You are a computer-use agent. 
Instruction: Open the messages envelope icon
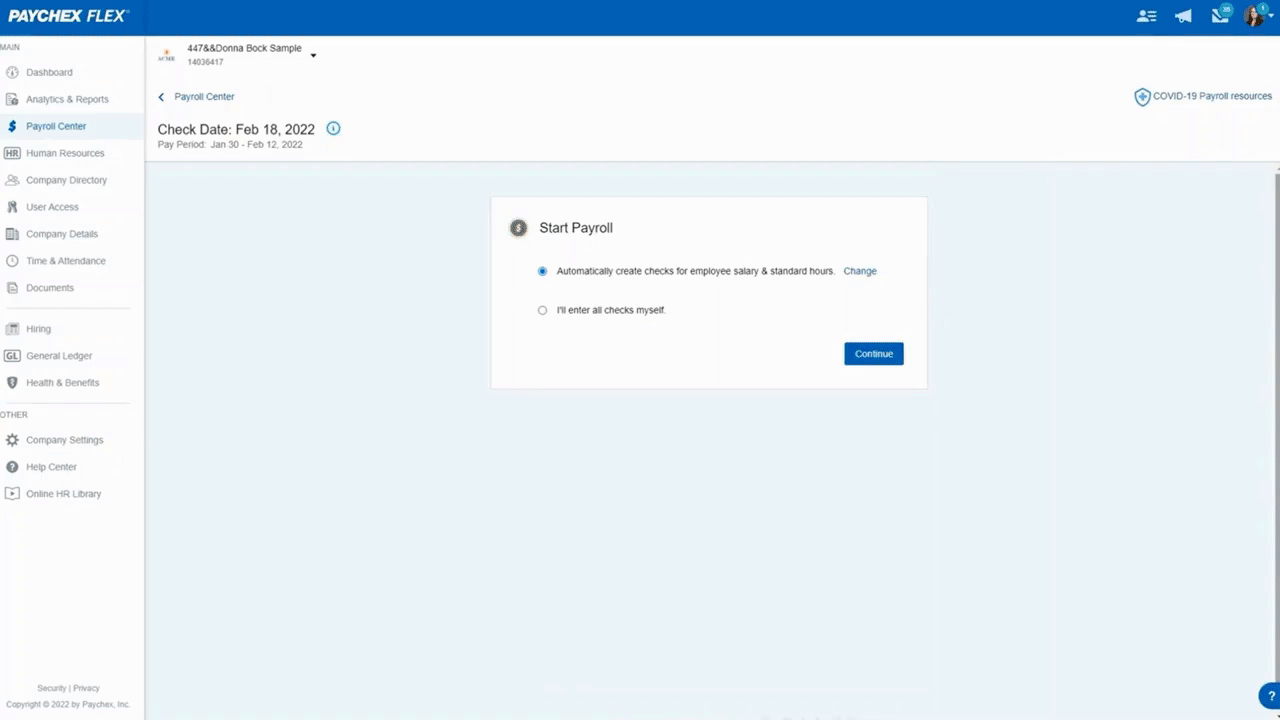click(x=1220, y=15)
